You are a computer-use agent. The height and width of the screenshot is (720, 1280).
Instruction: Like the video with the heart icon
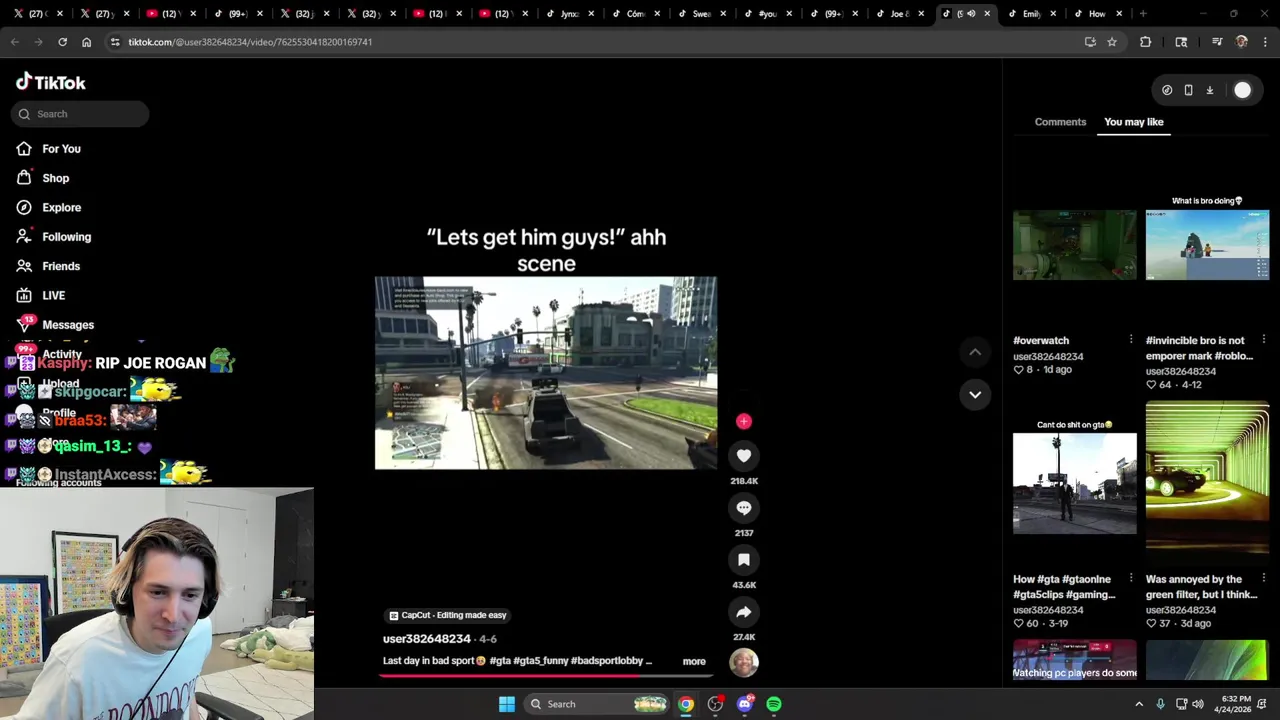pyautogui.click(x=743, y=456)
